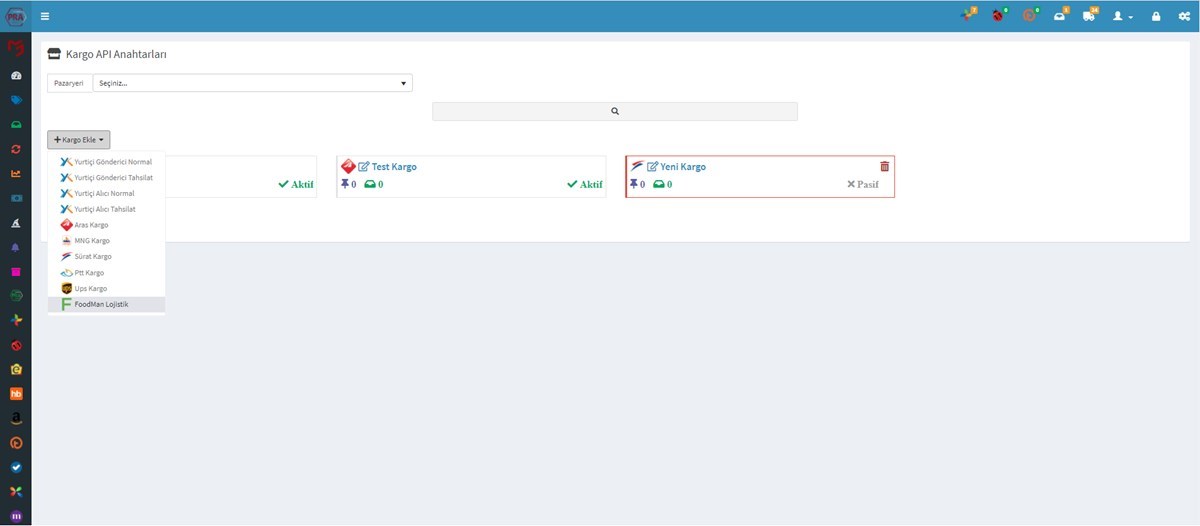Open the yellow e-bag marketplace sidebar icon
This screenshot has width=1200, height=526.
(16, 369)
